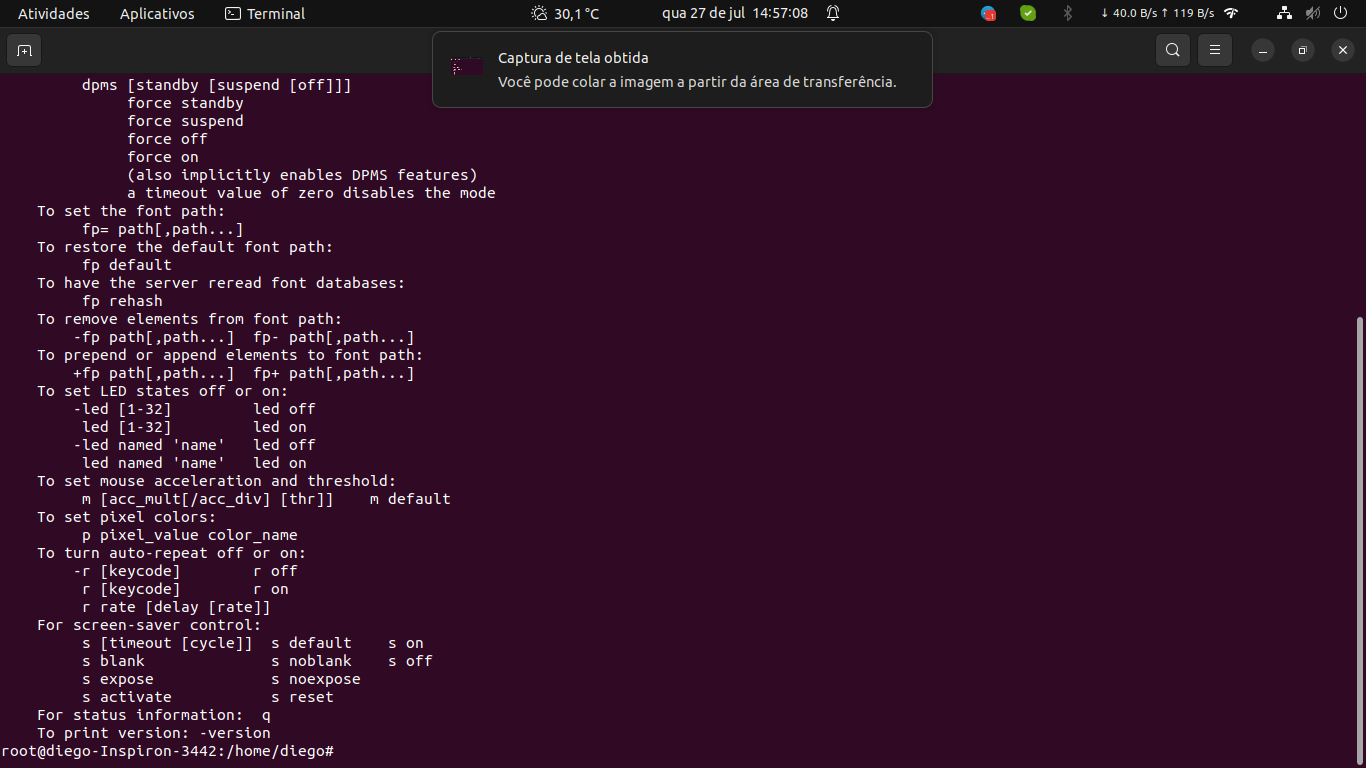Click the green checkmark tray icon
This screenshot has width=1366, height=768.
[1028, 13]
